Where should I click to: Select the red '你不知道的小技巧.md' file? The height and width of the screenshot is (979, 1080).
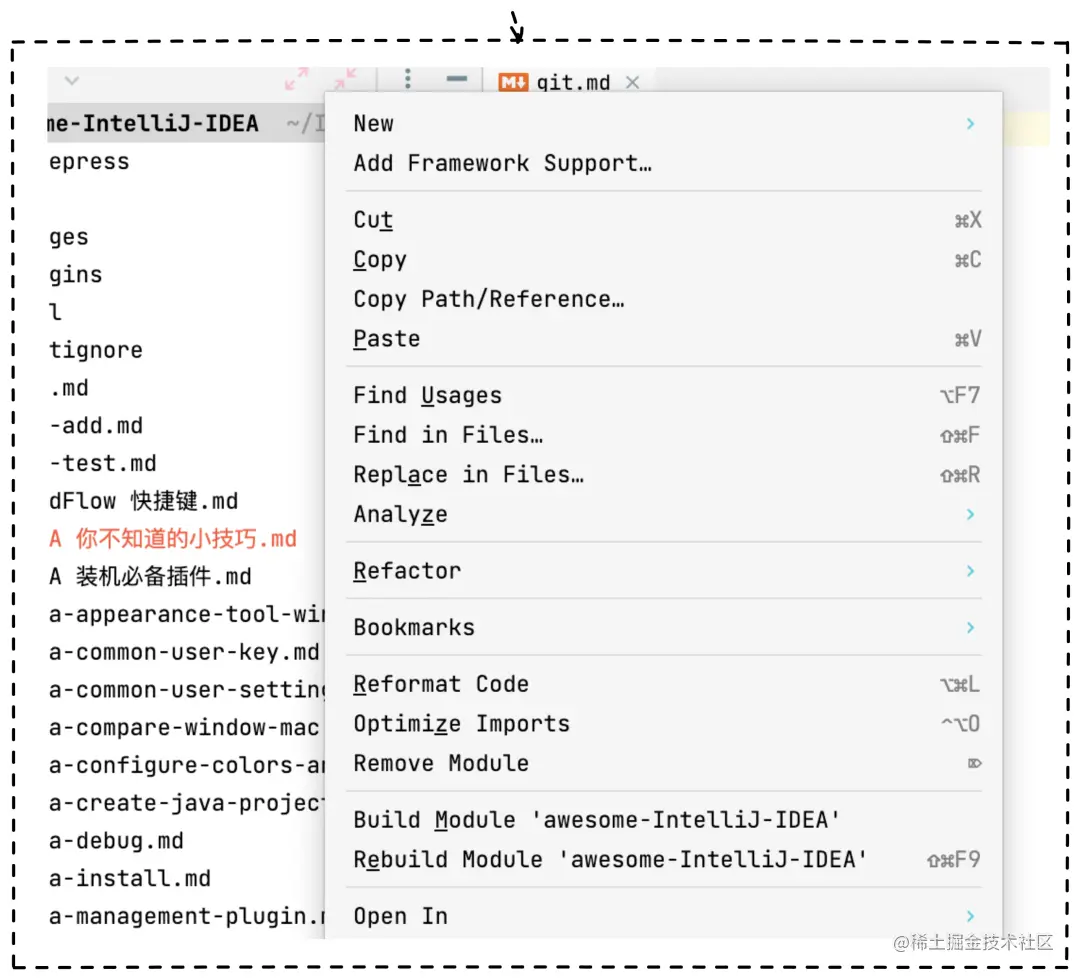[186, 539]
